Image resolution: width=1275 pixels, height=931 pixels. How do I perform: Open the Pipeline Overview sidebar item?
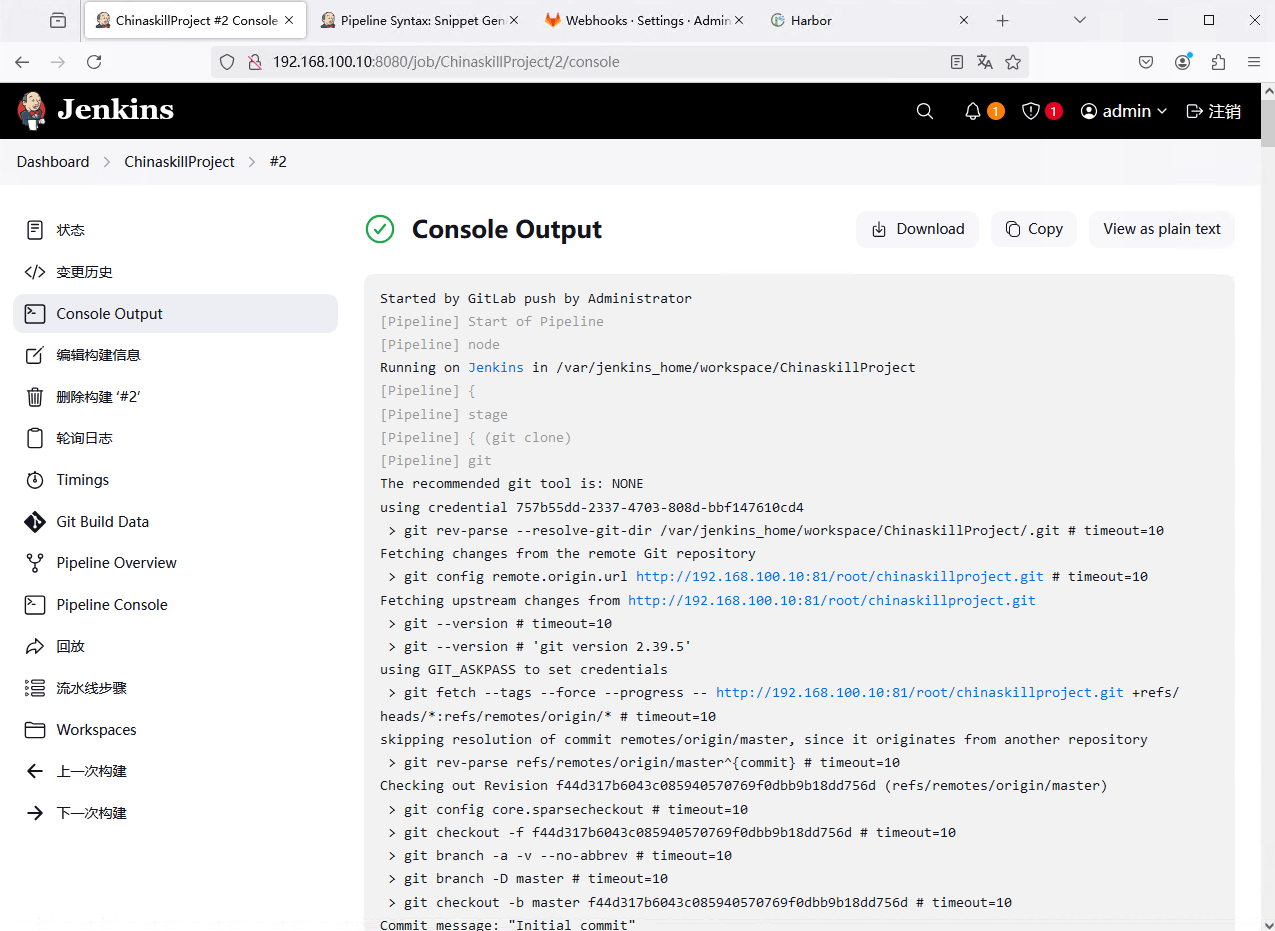pos(116,563)
